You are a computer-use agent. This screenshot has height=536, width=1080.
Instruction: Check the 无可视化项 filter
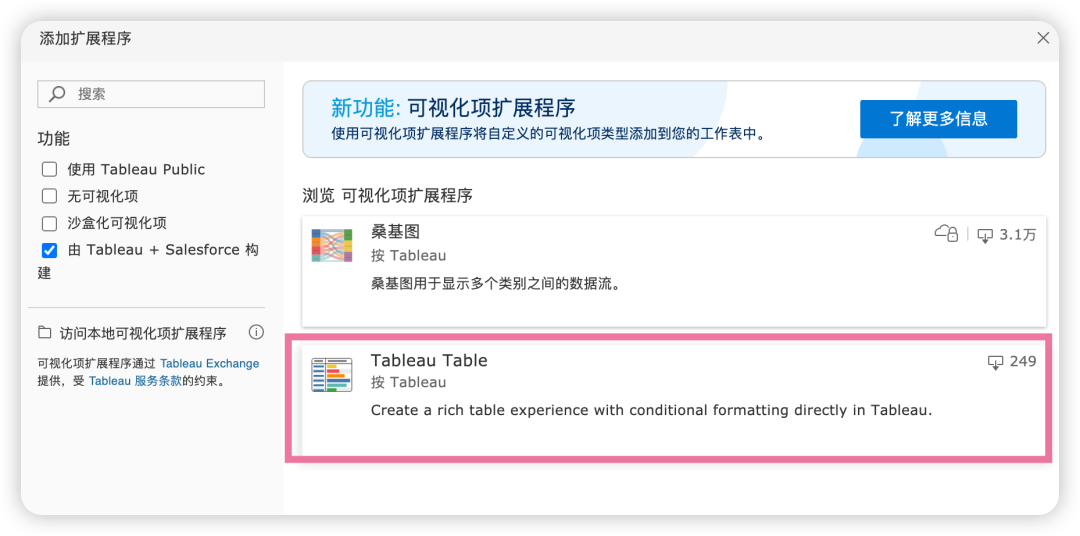(49, 196)
